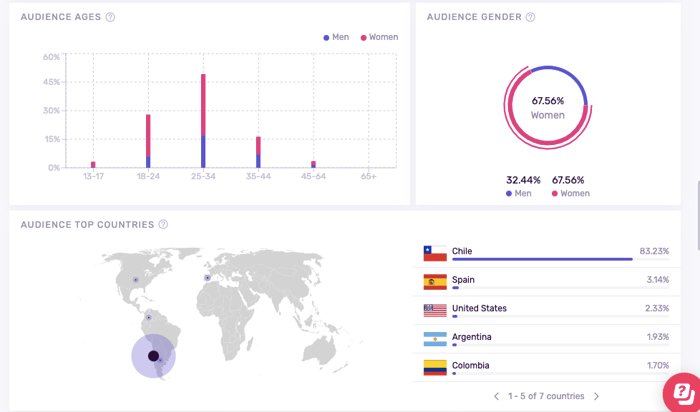700x412 pixels.
Task: Click the help icon beside Audience Gender
Action: 530,17
